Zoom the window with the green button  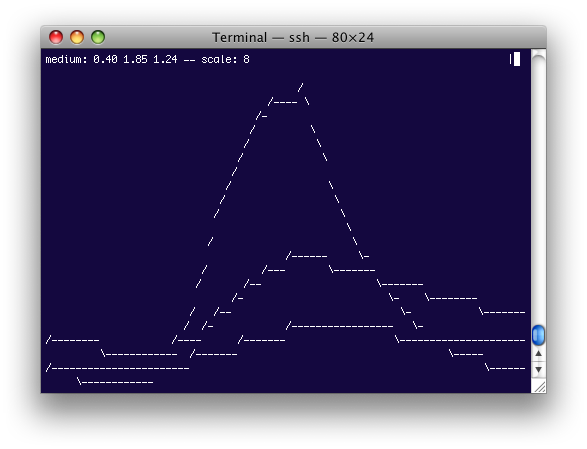[98, 37]
